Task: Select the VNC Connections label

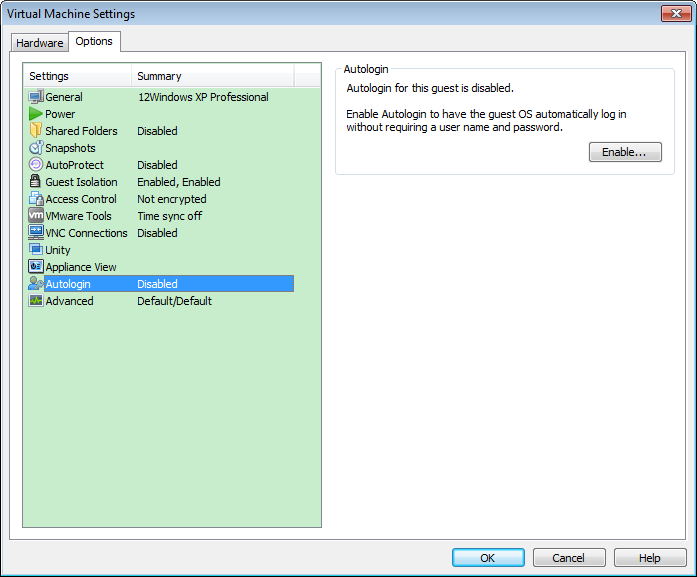Action: [x=86, y=233]
